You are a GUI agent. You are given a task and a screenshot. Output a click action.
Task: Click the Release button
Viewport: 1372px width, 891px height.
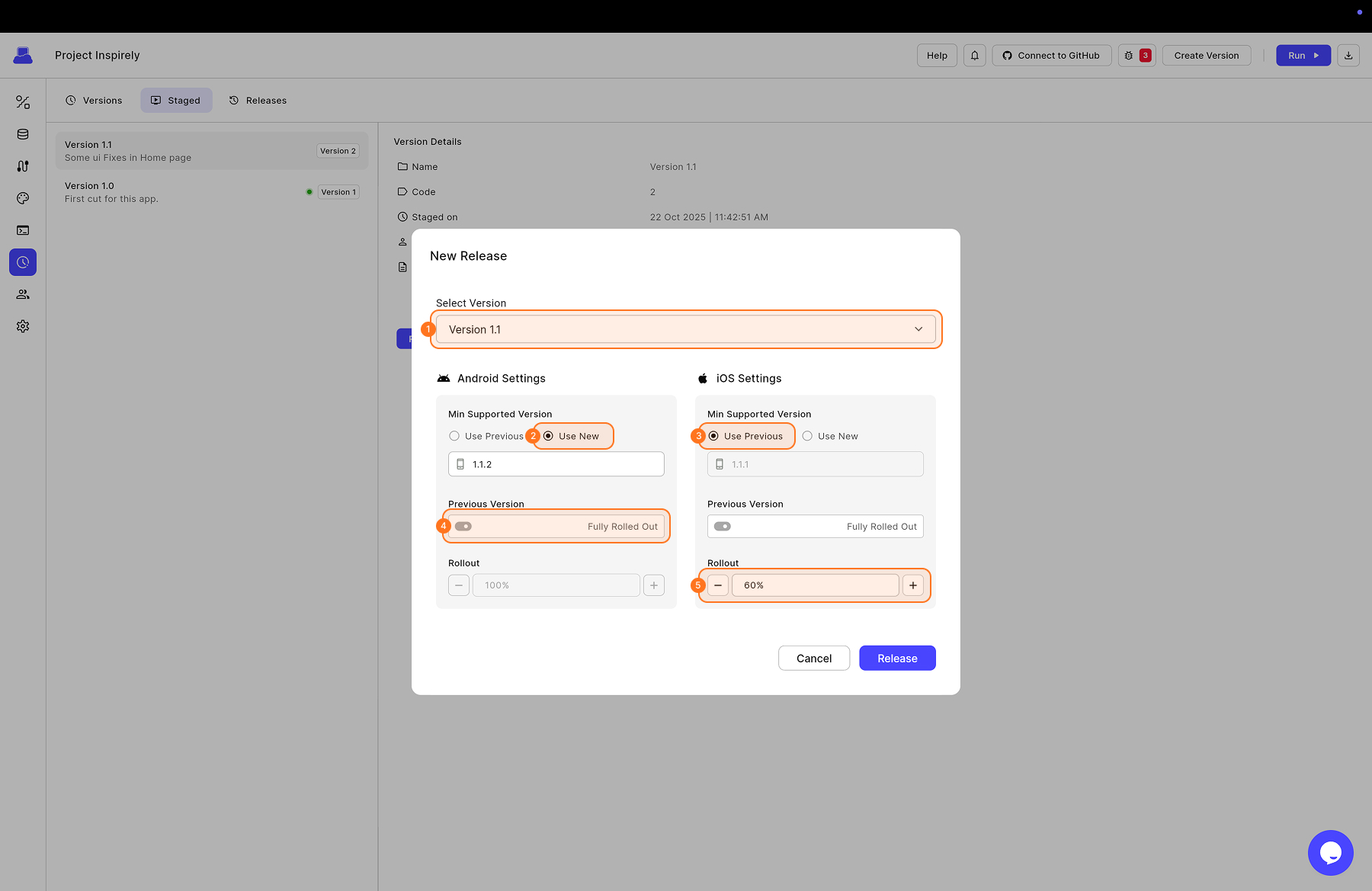pos(896,659)
